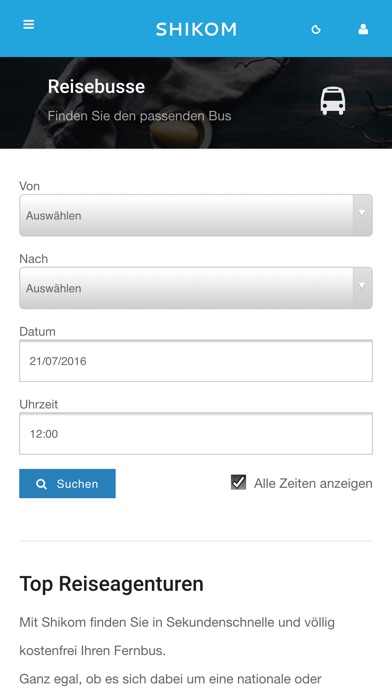Click the Suchen button
This screenshot has width=392, height=696.
67,483
